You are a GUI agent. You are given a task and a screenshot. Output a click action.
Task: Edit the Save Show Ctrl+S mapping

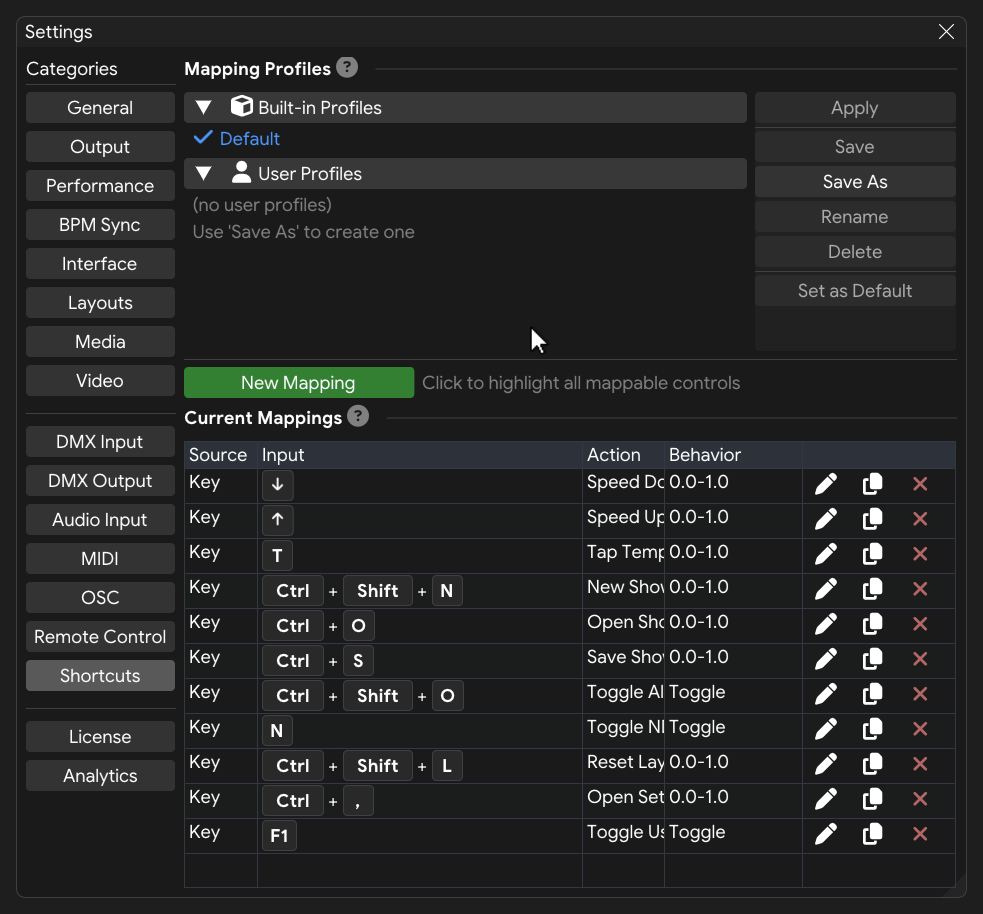pos(826,659)
